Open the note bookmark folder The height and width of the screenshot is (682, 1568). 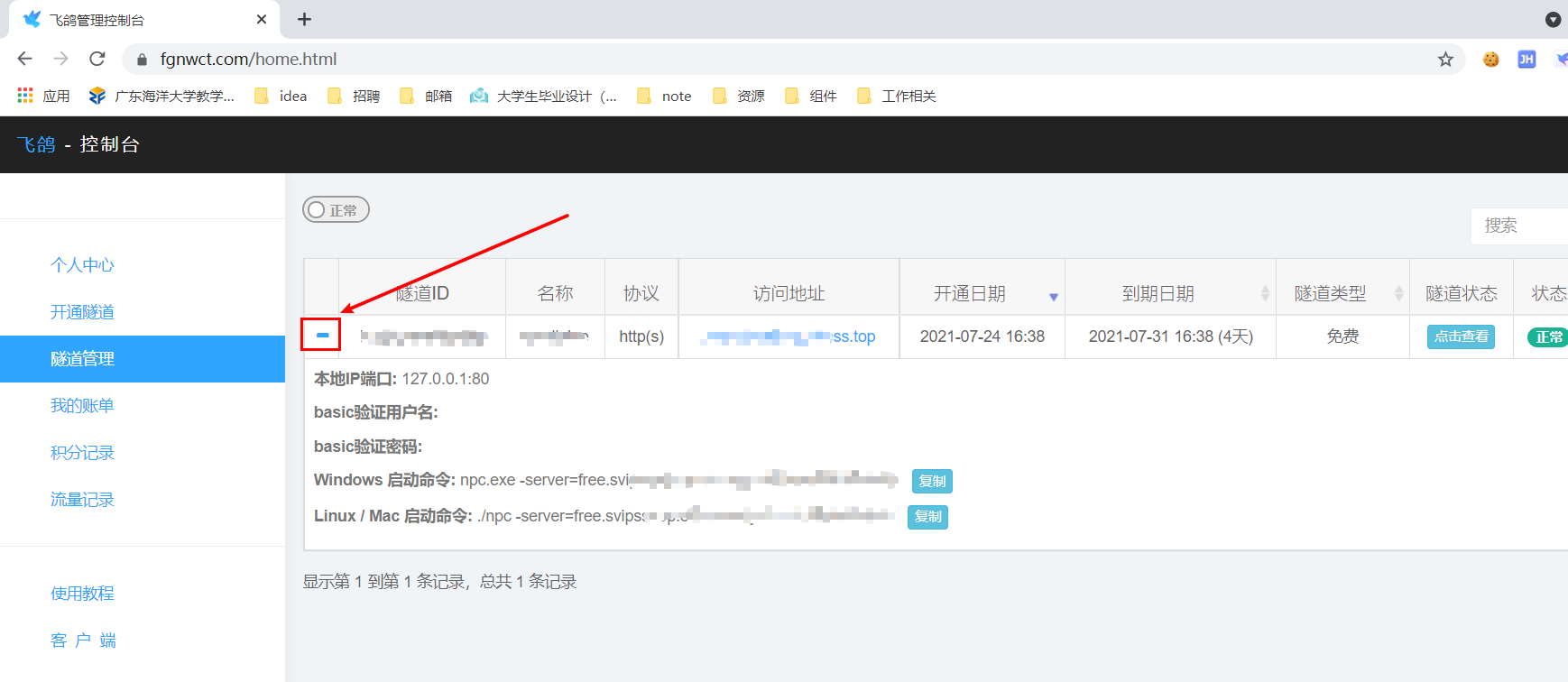664,96
